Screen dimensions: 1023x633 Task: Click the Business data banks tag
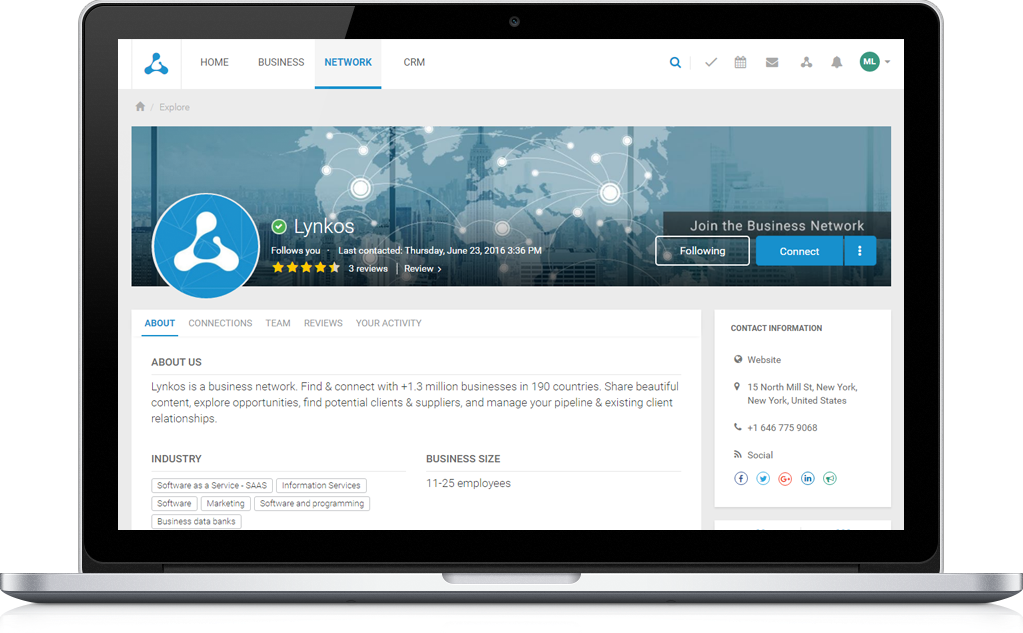pyautogui.click(x=196, y=521)
